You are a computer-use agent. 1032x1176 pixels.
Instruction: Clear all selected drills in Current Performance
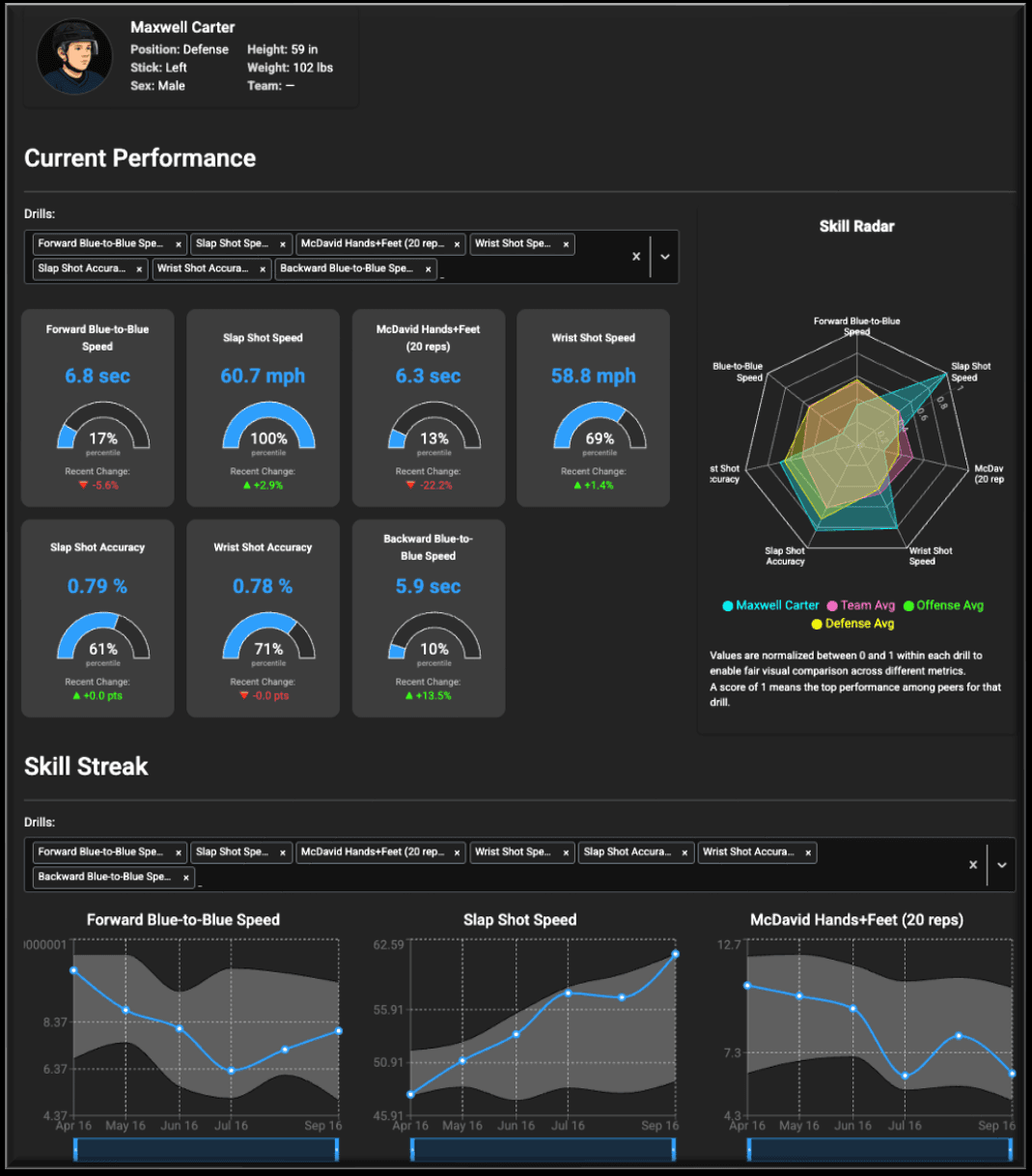tap(635, 256)
